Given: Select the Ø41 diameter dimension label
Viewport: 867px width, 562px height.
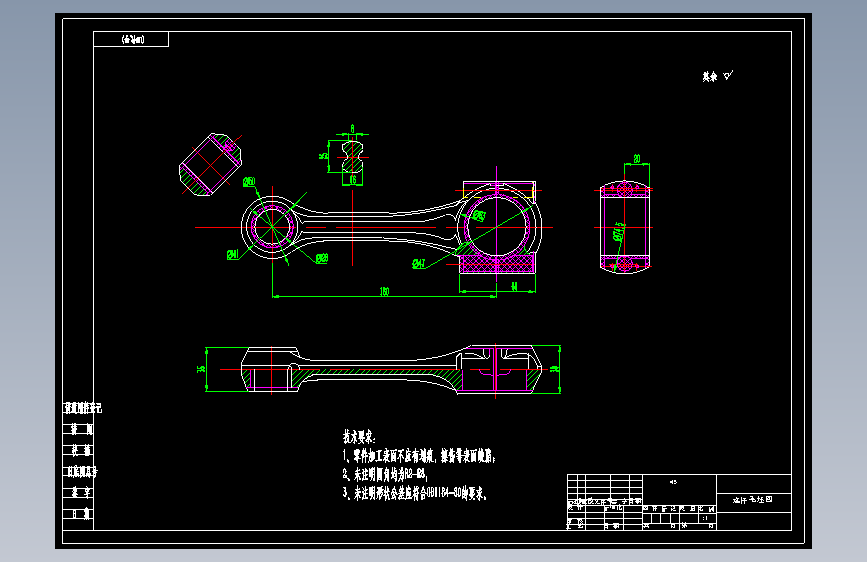Looking at the screenshot, I should pyautogui.click(x=233, y=254).
